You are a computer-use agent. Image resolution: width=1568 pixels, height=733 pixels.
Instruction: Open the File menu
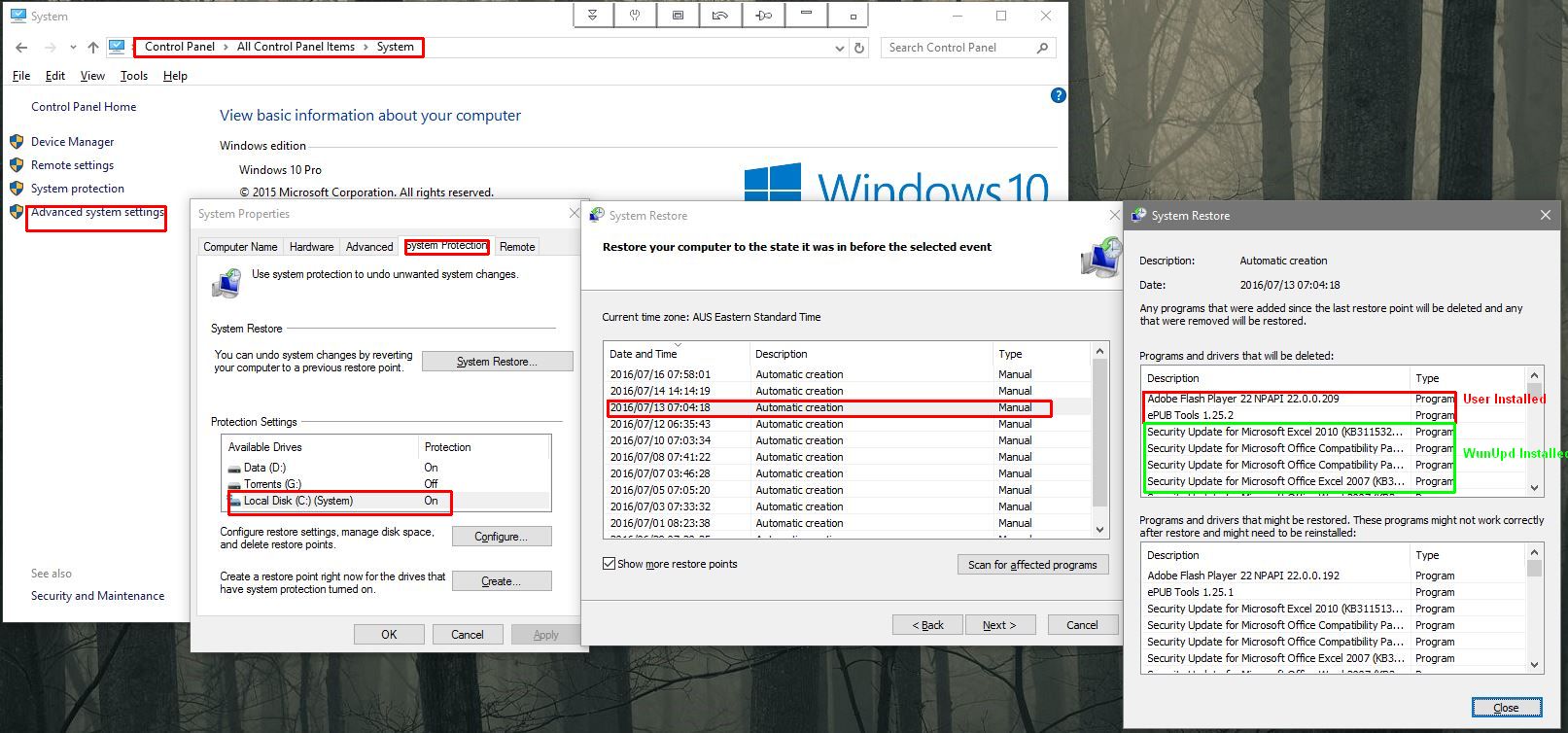(x=21, y=76)
